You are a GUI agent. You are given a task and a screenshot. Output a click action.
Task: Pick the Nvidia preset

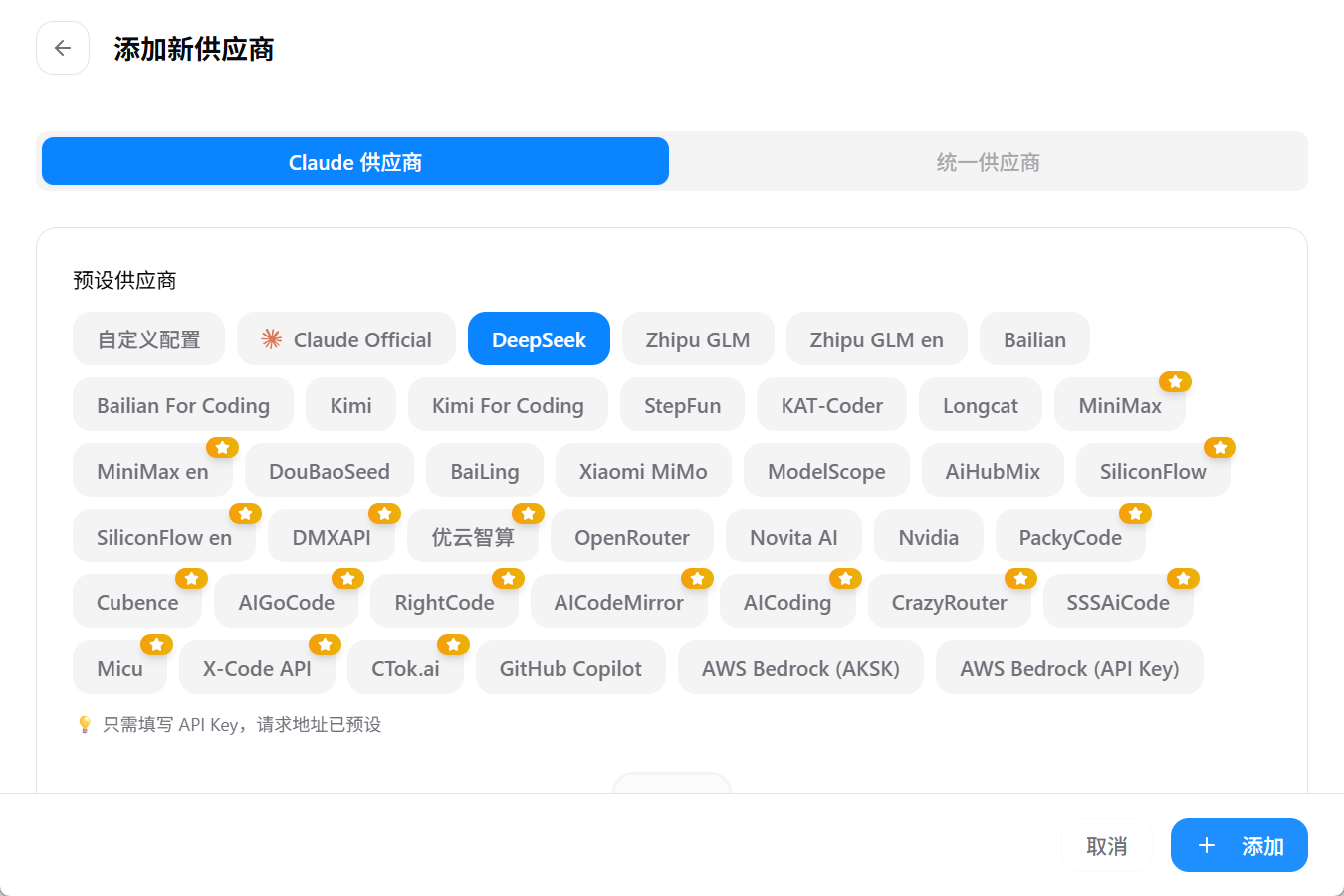(x=929, y=537)
